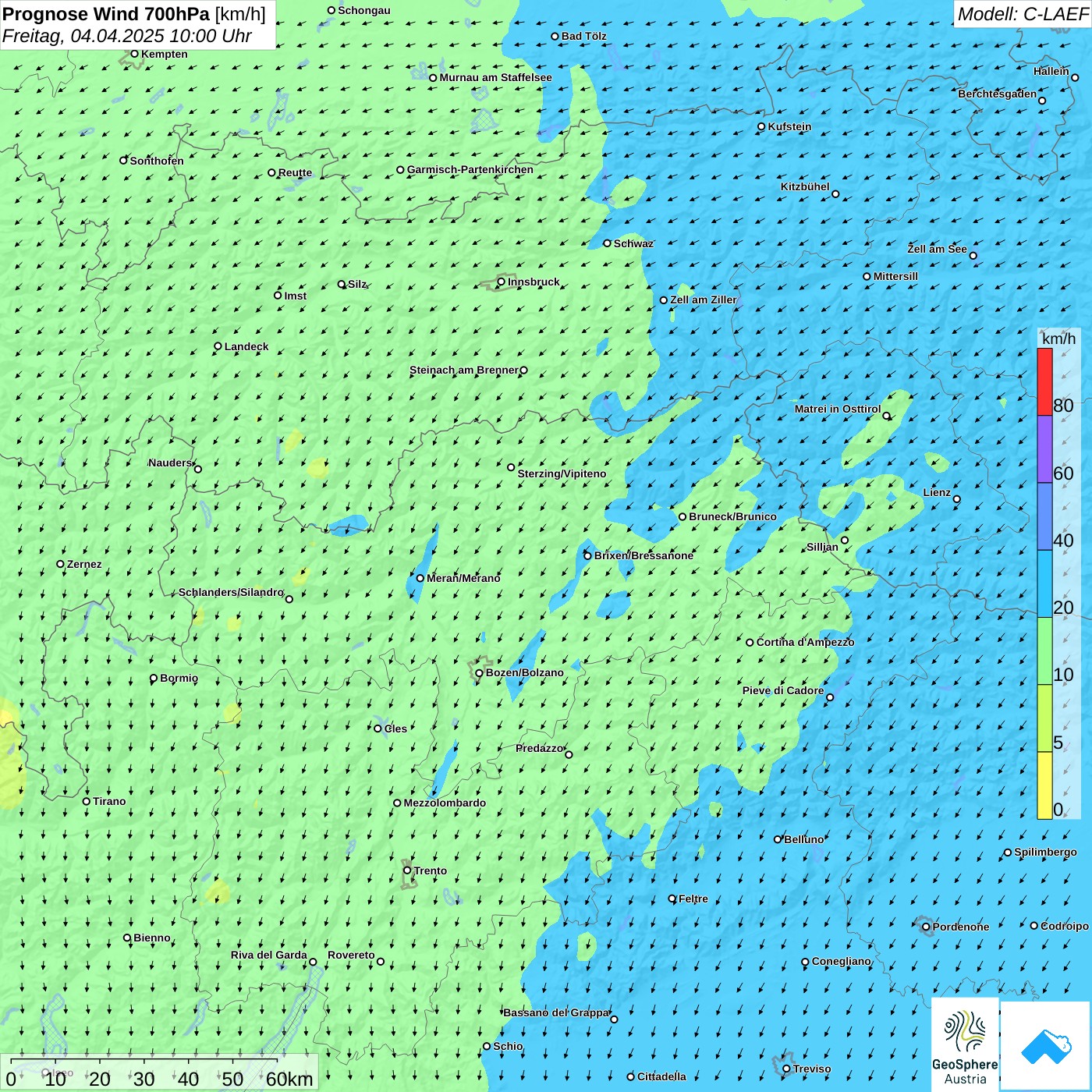Click the '60km' scale bar label
This screenshot has width=1092, height=1092.
(x=289, y=1079)
